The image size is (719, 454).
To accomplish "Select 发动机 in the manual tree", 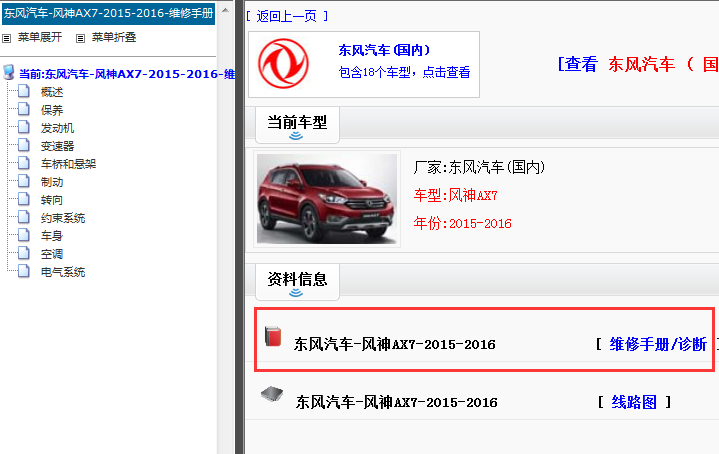I will tap(57, 128).
